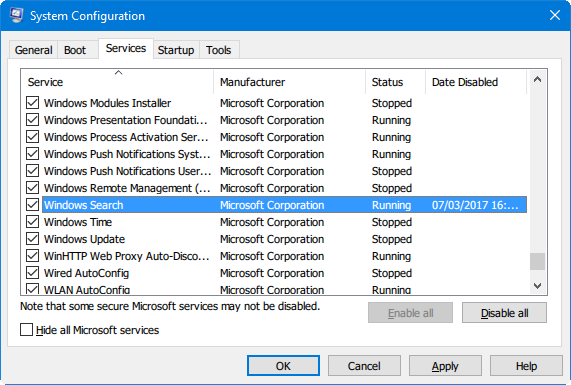Open the Tools tab
The image size is (571, 385).
click(x=218, y=50)
